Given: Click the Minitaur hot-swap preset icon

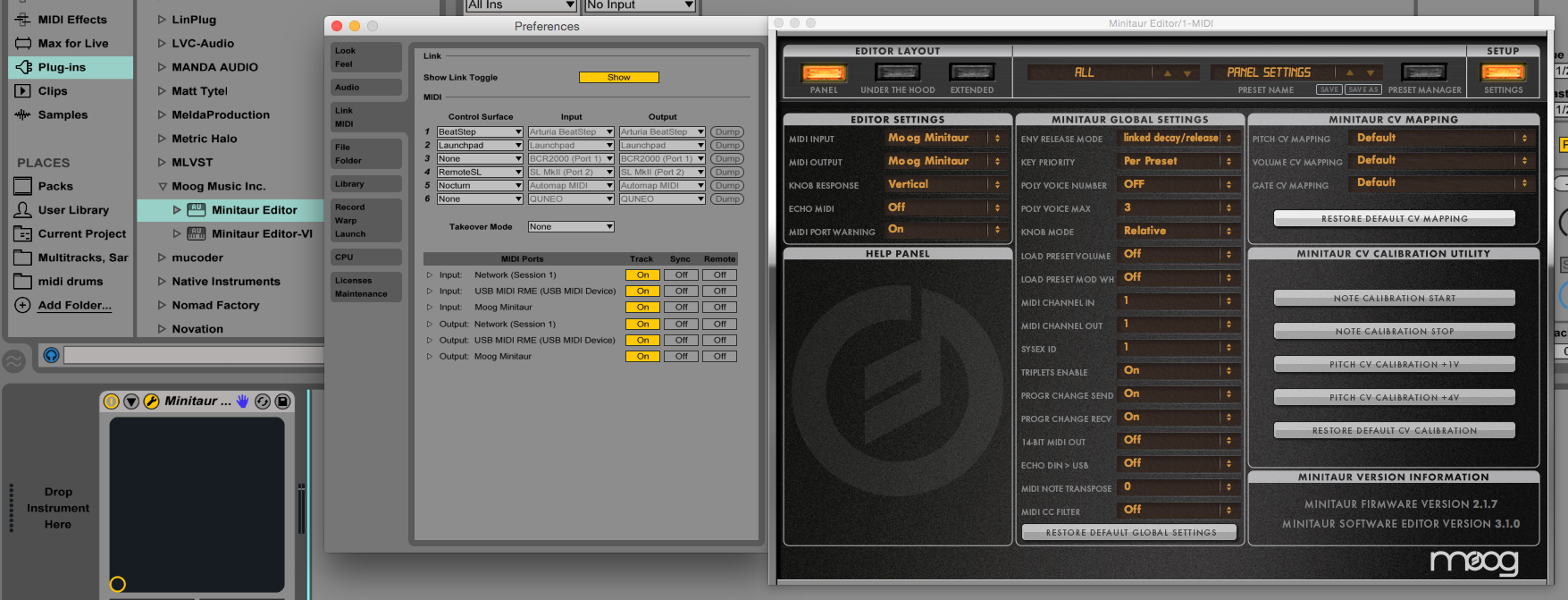Looking at the screenshot, I should 263,401.
